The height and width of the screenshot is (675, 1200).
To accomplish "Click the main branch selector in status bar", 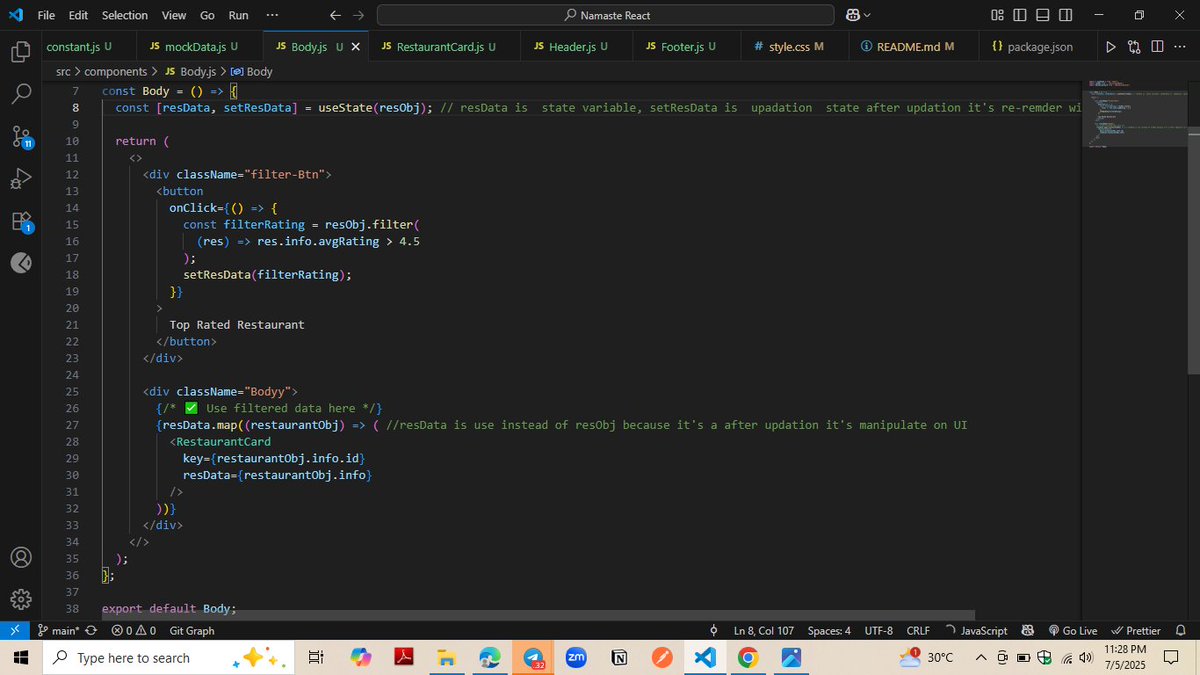I will 59,631.
